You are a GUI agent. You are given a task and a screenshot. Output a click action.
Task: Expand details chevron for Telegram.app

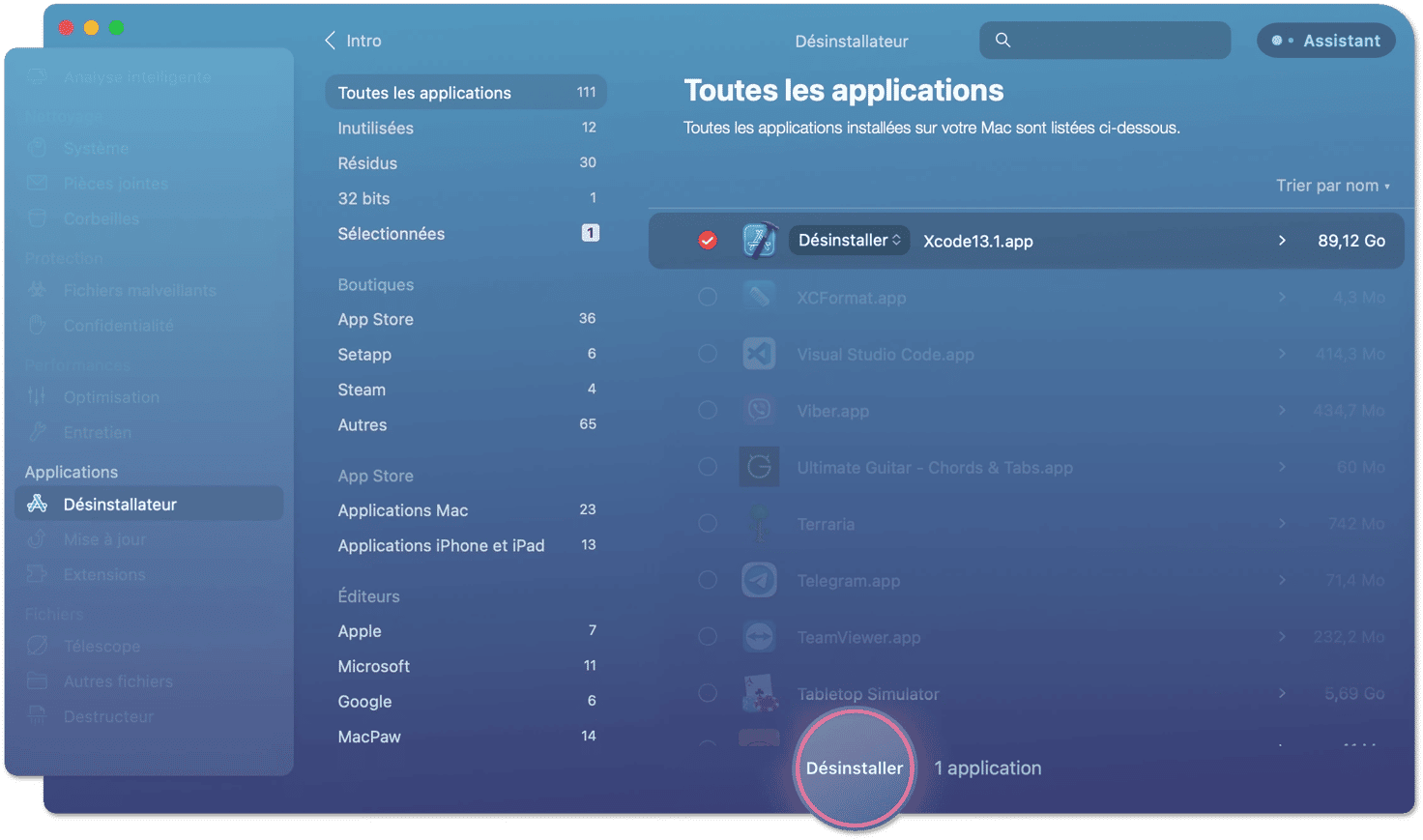pyautogui.click(x=1282, y=580)
